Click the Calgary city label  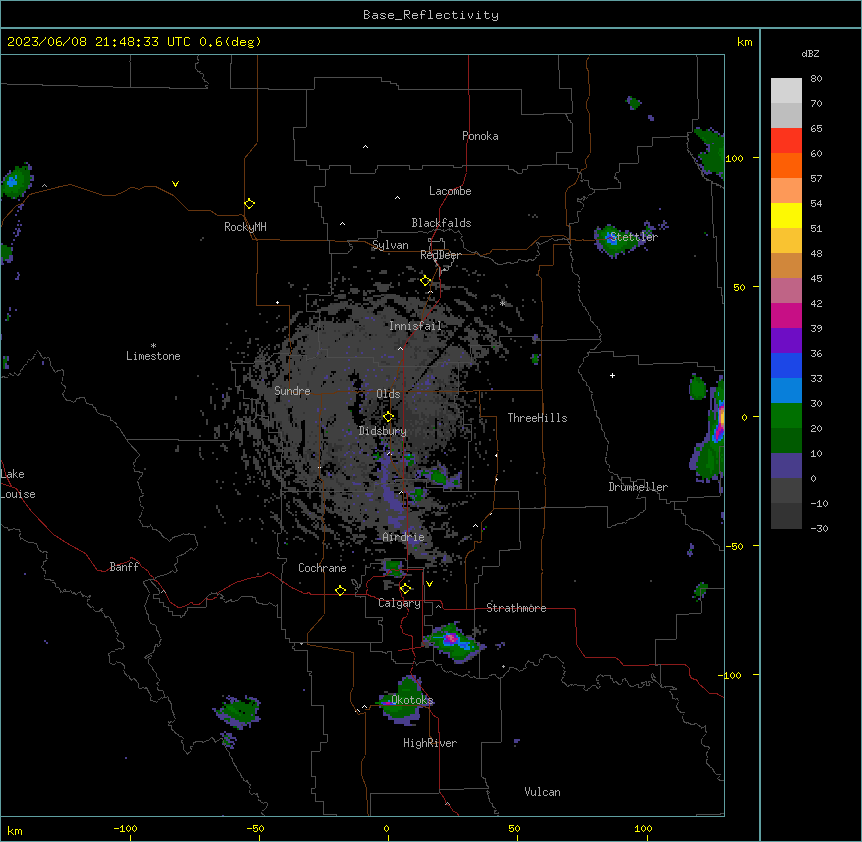[399, 603]
